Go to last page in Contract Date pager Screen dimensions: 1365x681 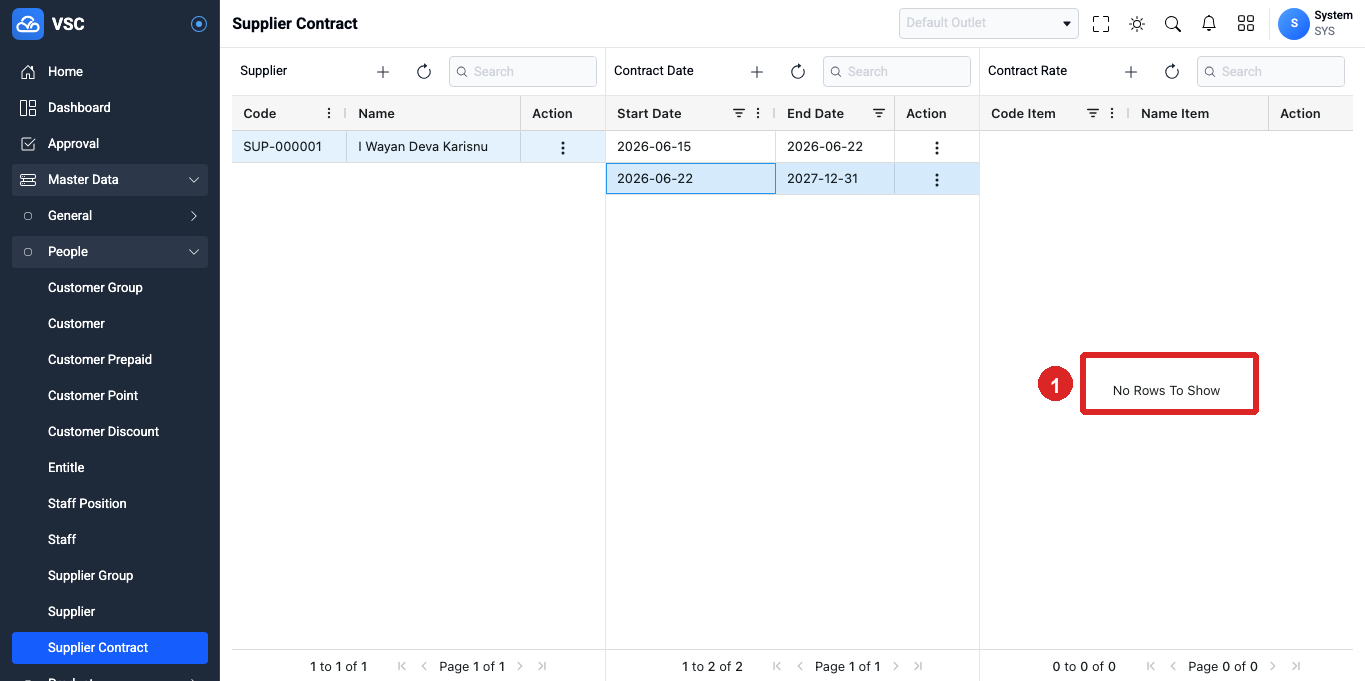(x=918, y=666)
